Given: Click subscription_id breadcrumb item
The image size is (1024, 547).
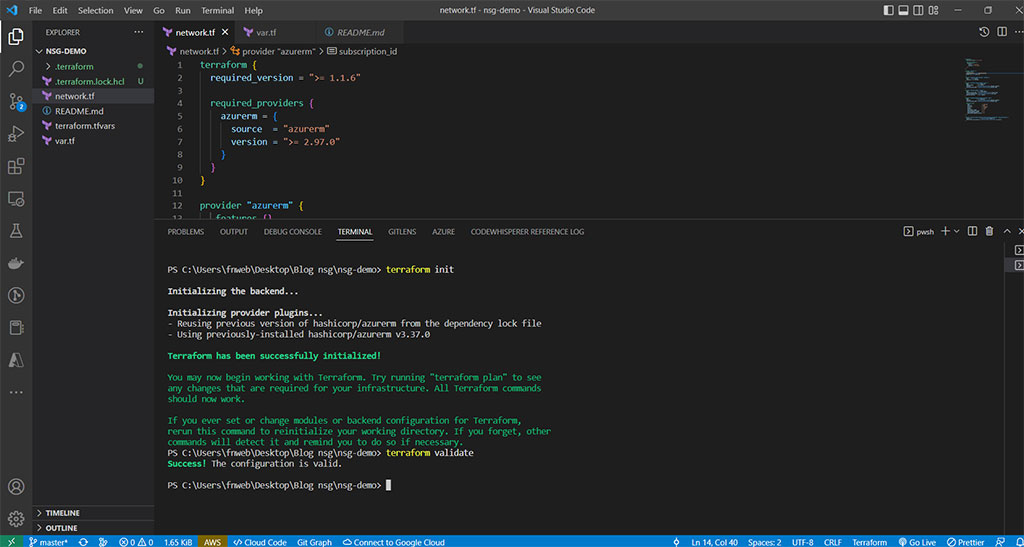Looking at the screenshot, I should (362, 51).
